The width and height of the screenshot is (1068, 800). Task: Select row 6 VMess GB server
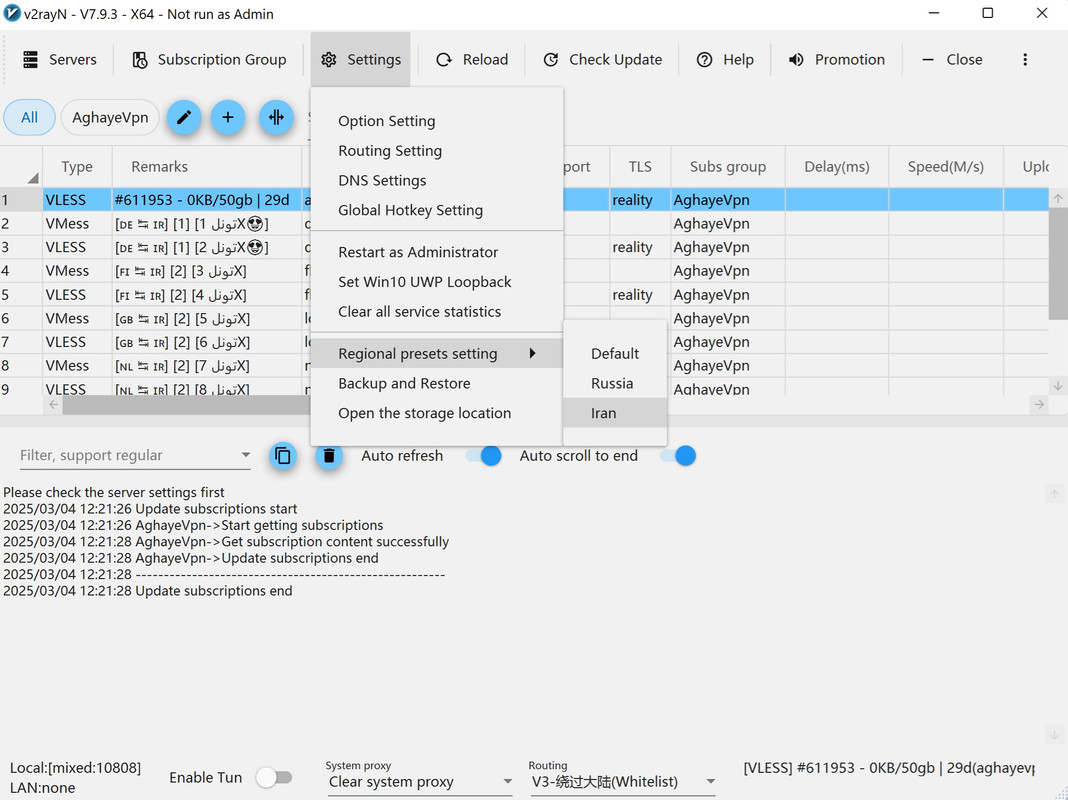pos(523,318)
